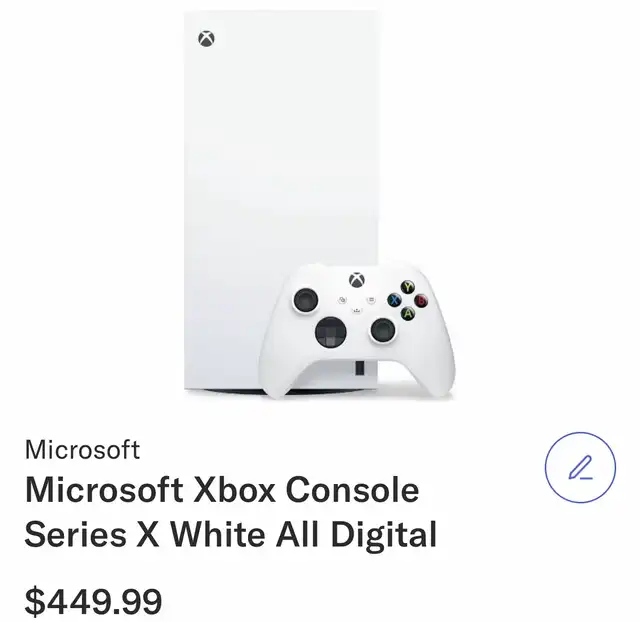This screenshot has height=622, width=640.
Task: Click the green A button on controller
Action: [x=408, y=313]
